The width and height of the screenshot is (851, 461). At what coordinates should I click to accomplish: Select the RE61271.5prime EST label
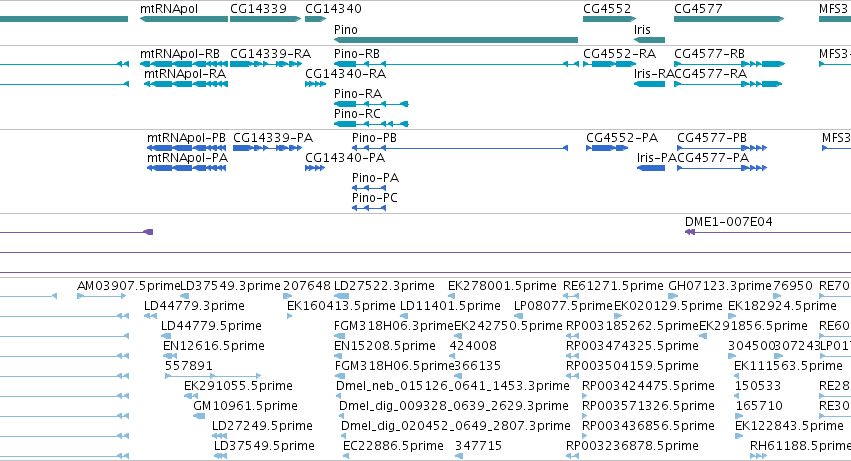pyautogui.click(x=613, y=286)
